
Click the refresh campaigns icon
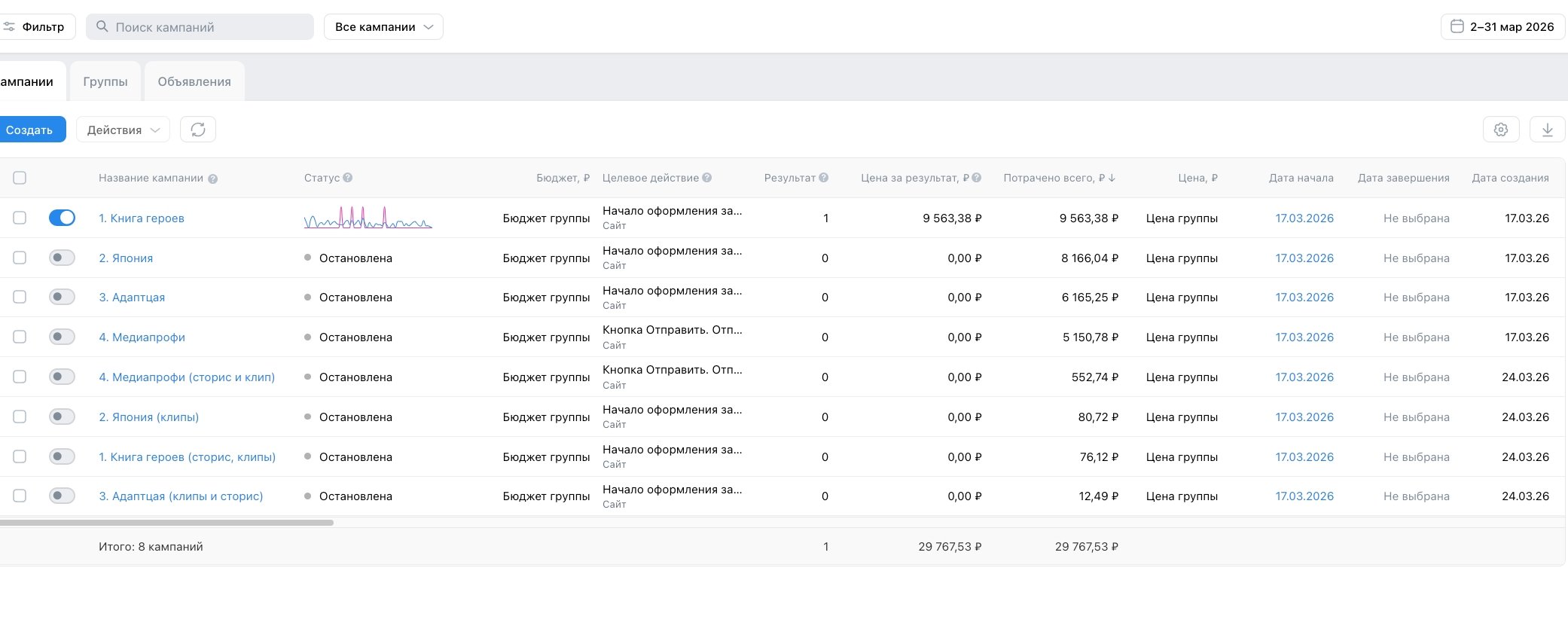(198, 130)
